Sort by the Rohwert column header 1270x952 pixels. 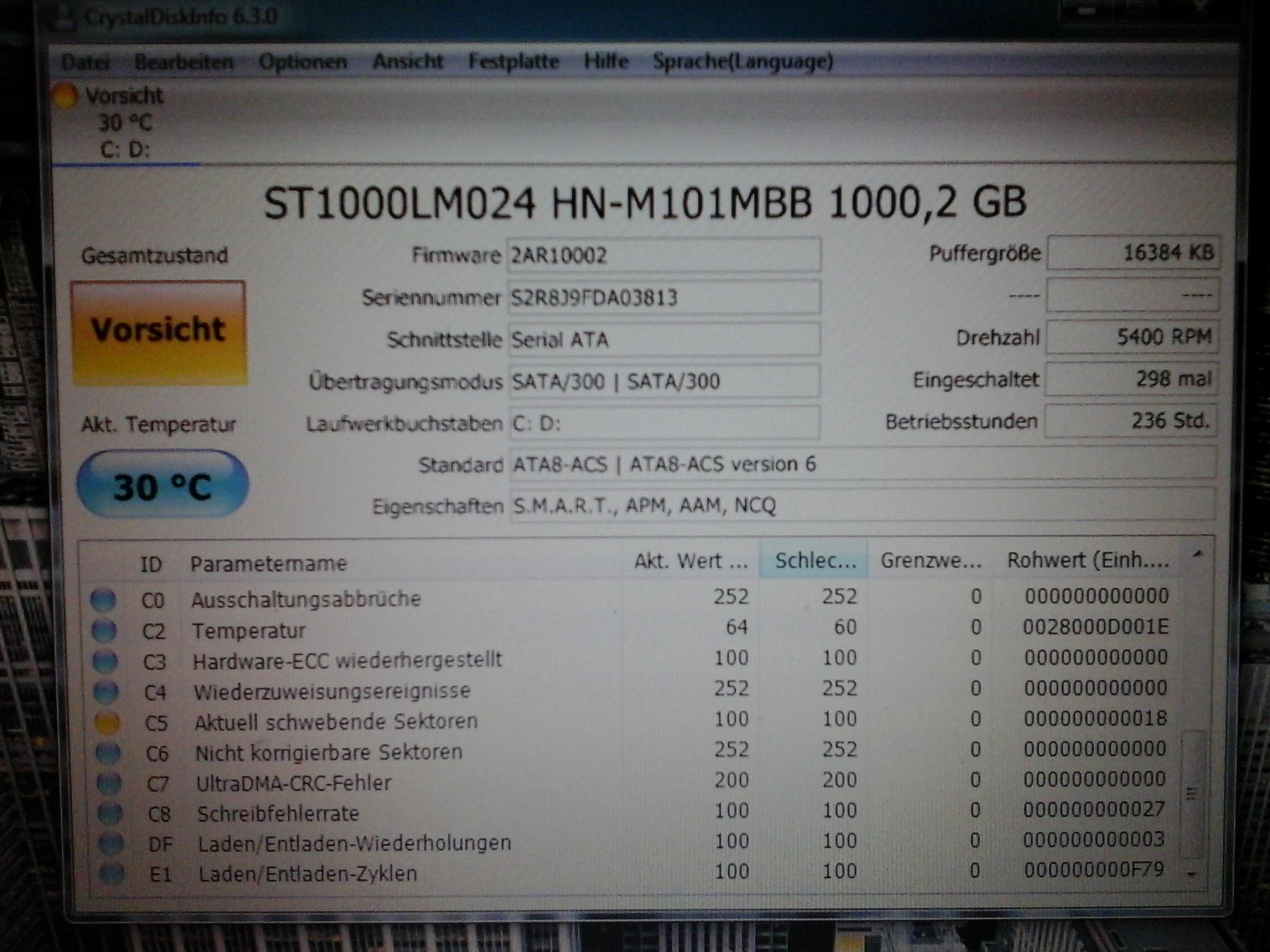click(1087, 561)
